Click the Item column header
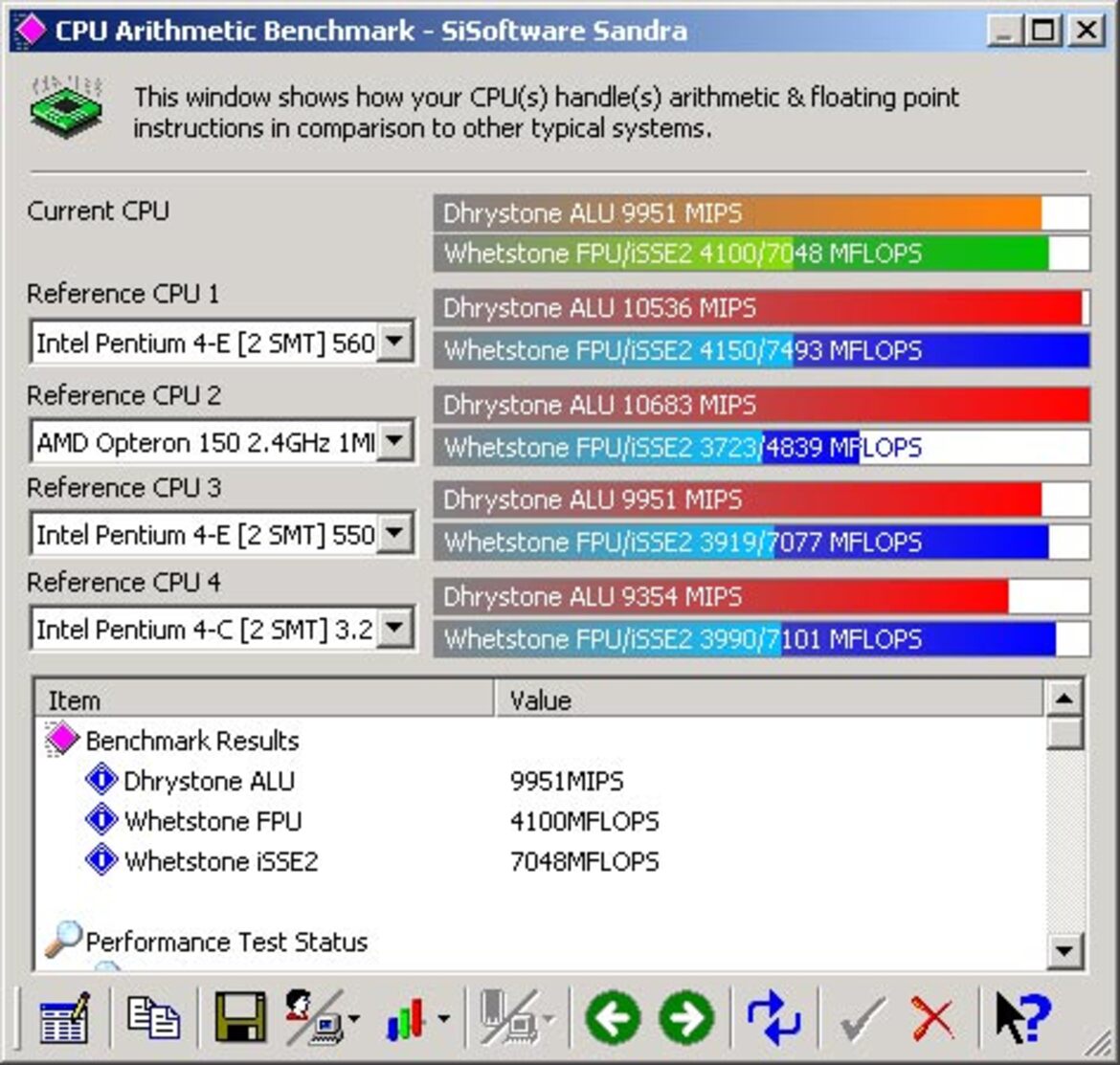Screen dimensions: 1120x1065 point(263,699)
